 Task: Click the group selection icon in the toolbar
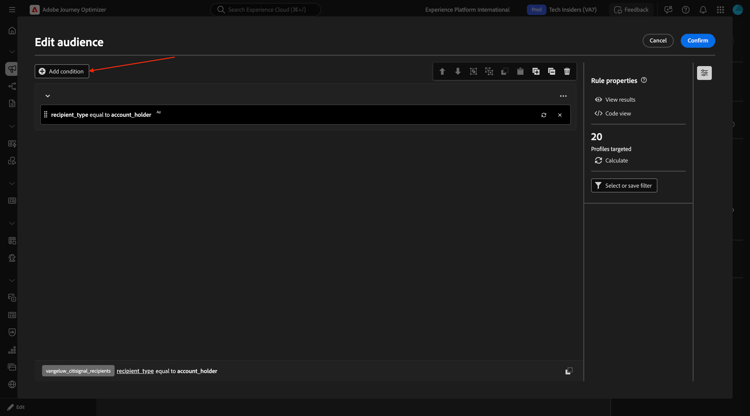pos(473,71)
